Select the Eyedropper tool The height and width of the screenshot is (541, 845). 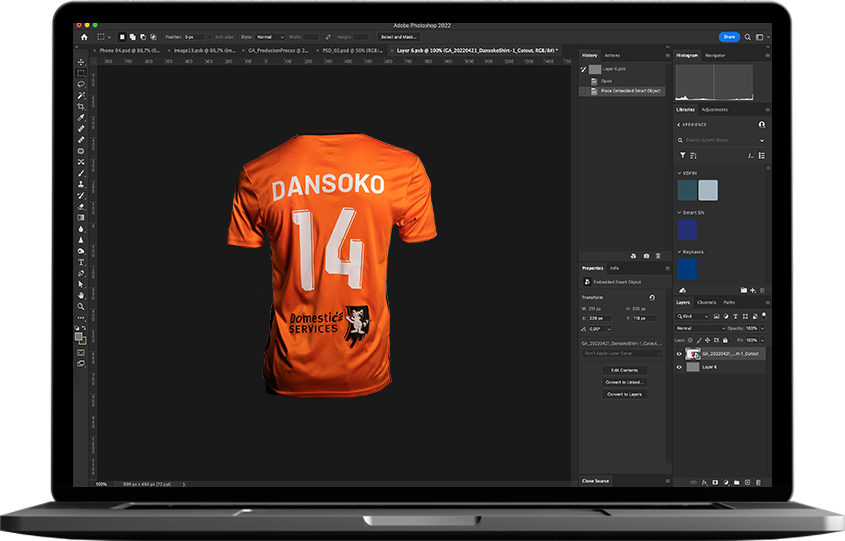[81, 117]
